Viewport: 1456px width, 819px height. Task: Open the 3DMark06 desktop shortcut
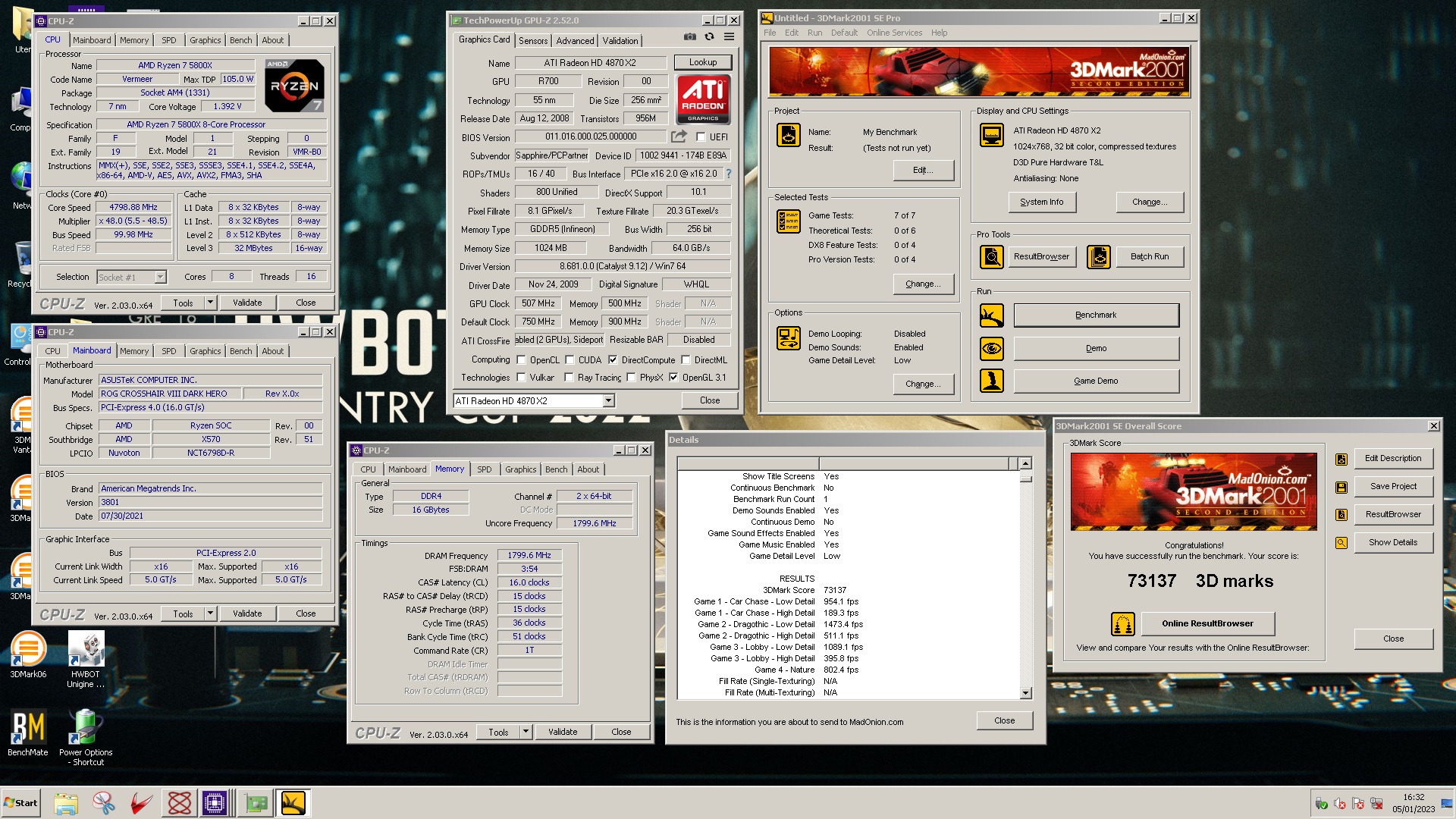coord(28,655)
